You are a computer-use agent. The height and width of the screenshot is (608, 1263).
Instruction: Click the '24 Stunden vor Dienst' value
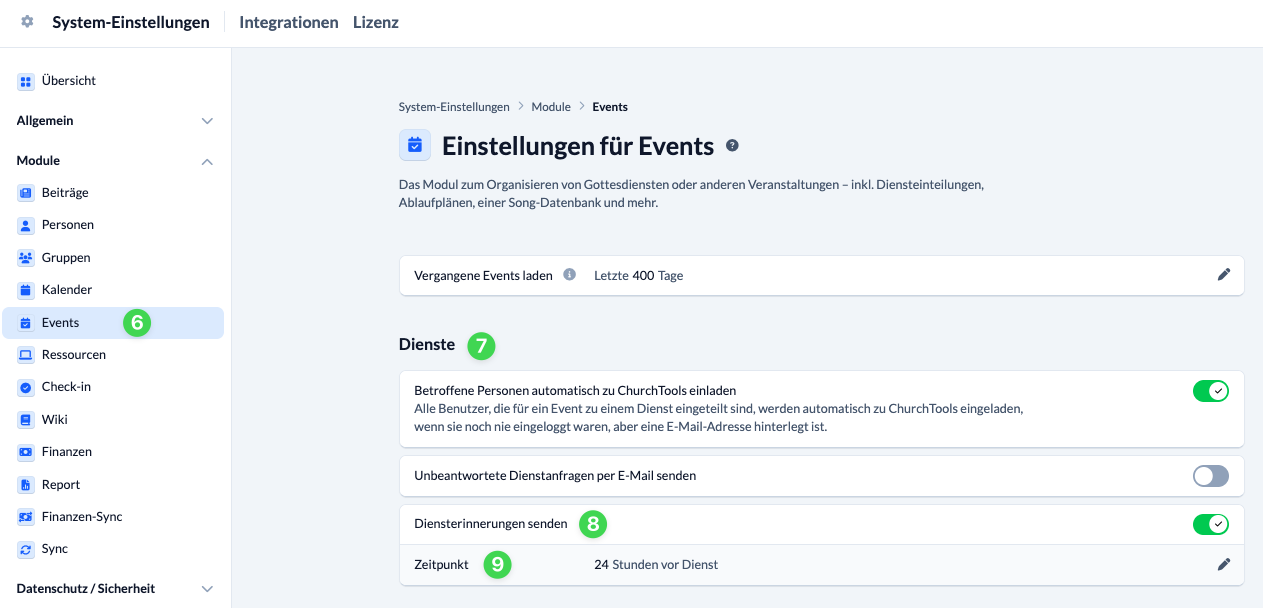click(656, 565)
